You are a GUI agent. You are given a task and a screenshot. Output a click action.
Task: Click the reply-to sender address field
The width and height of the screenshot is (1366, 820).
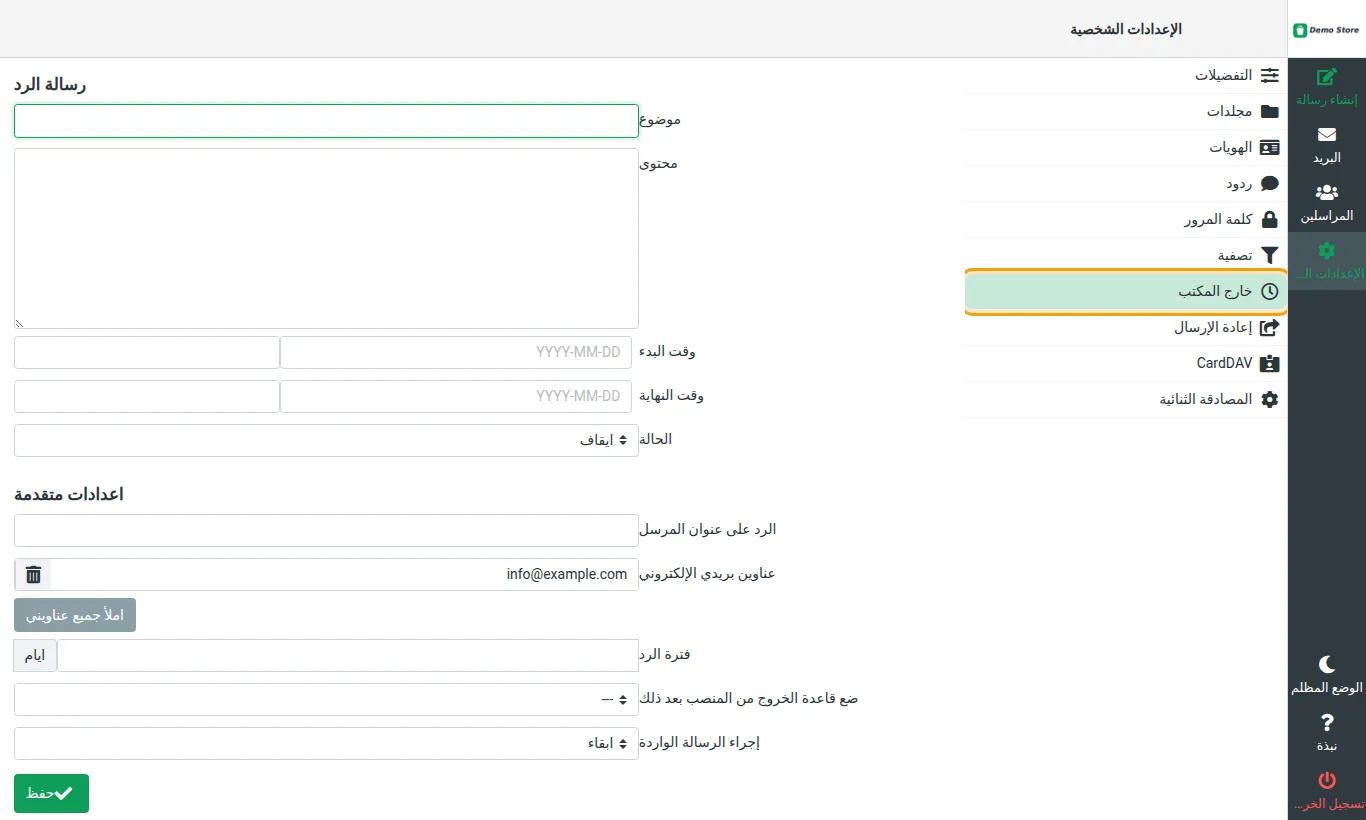coord(326,531)
